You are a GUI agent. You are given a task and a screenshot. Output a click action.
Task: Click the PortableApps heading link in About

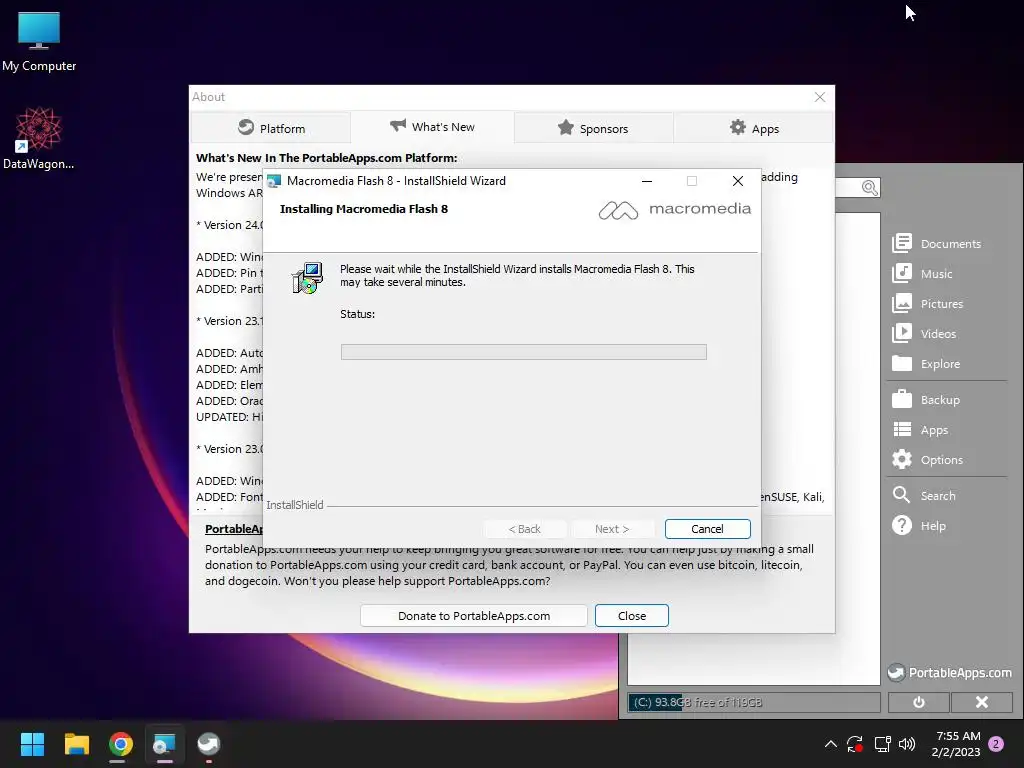(234, 529)
